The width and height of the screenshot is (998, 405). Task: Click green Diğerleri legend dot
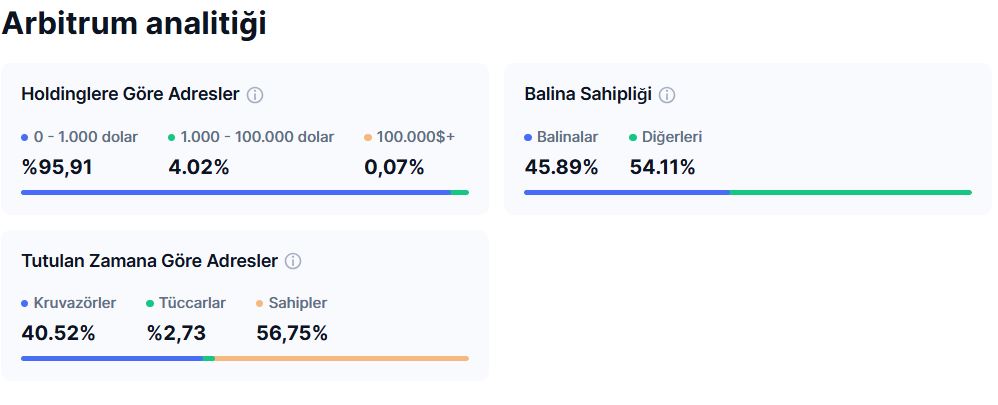click(633, 138)
